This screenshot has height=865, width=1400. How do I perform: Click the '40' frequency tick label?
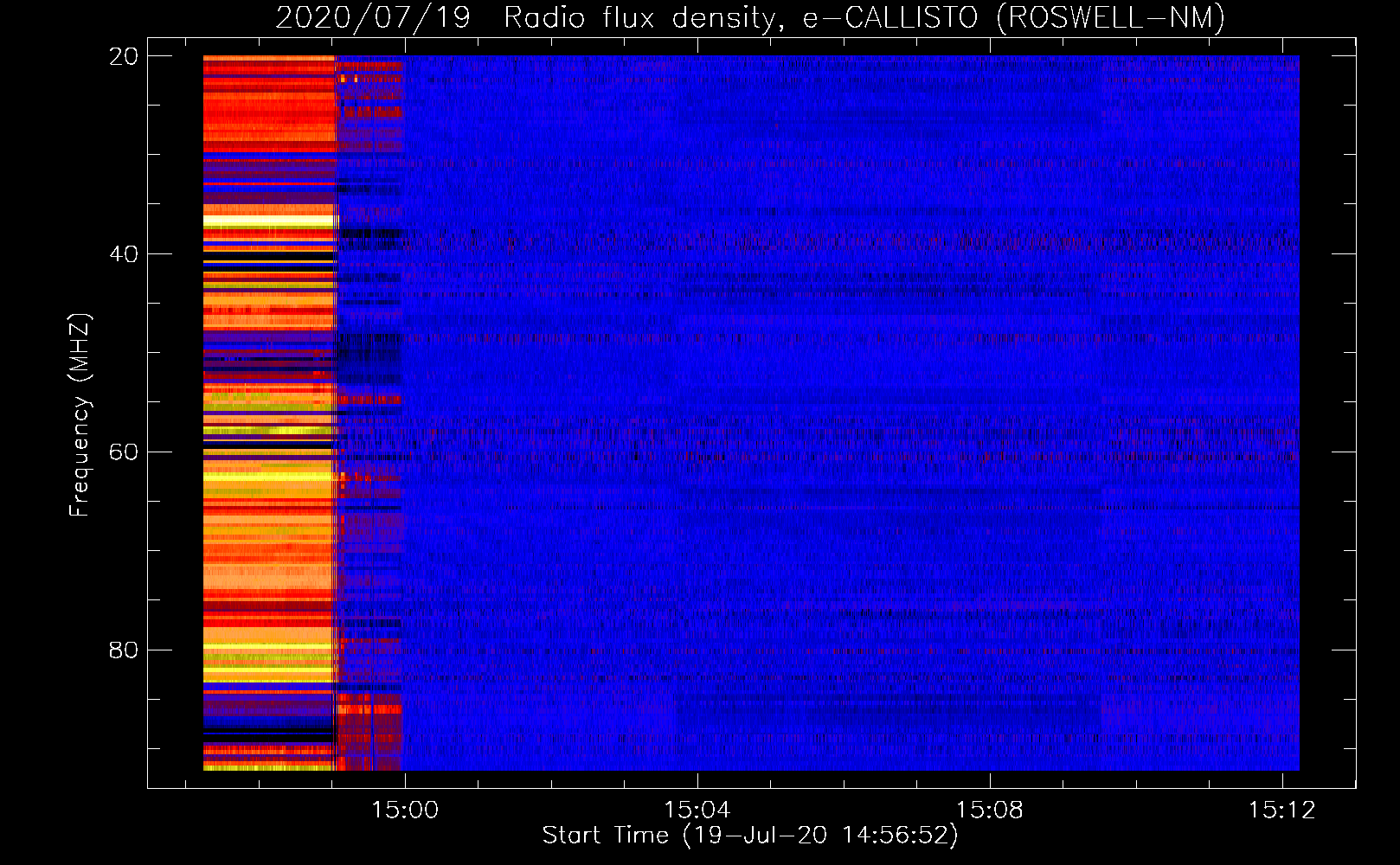click(x=123, y=254)
